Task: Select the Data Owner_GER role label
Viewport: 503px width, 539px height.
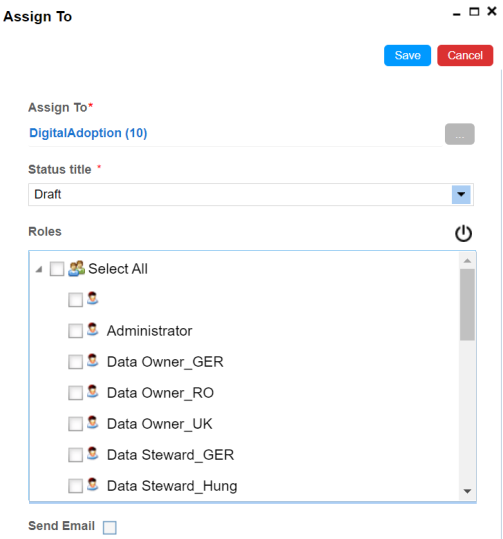Action: 165,362
